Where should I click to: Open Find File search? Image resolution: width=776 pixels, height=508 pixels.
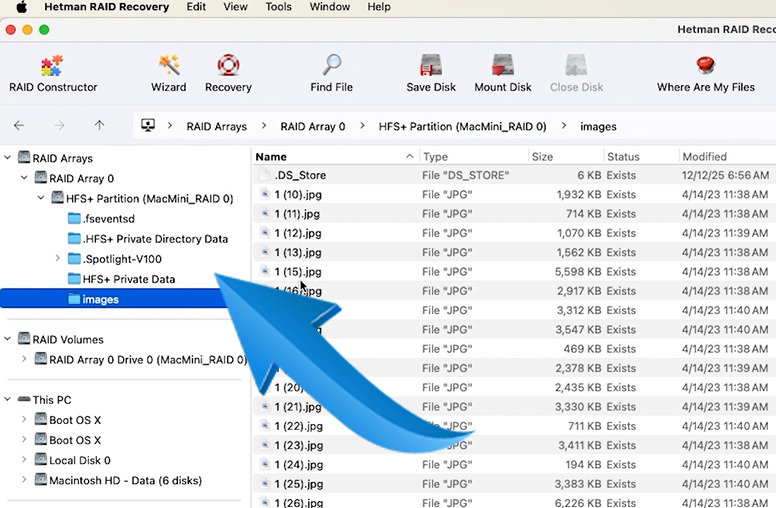(332, 73)
